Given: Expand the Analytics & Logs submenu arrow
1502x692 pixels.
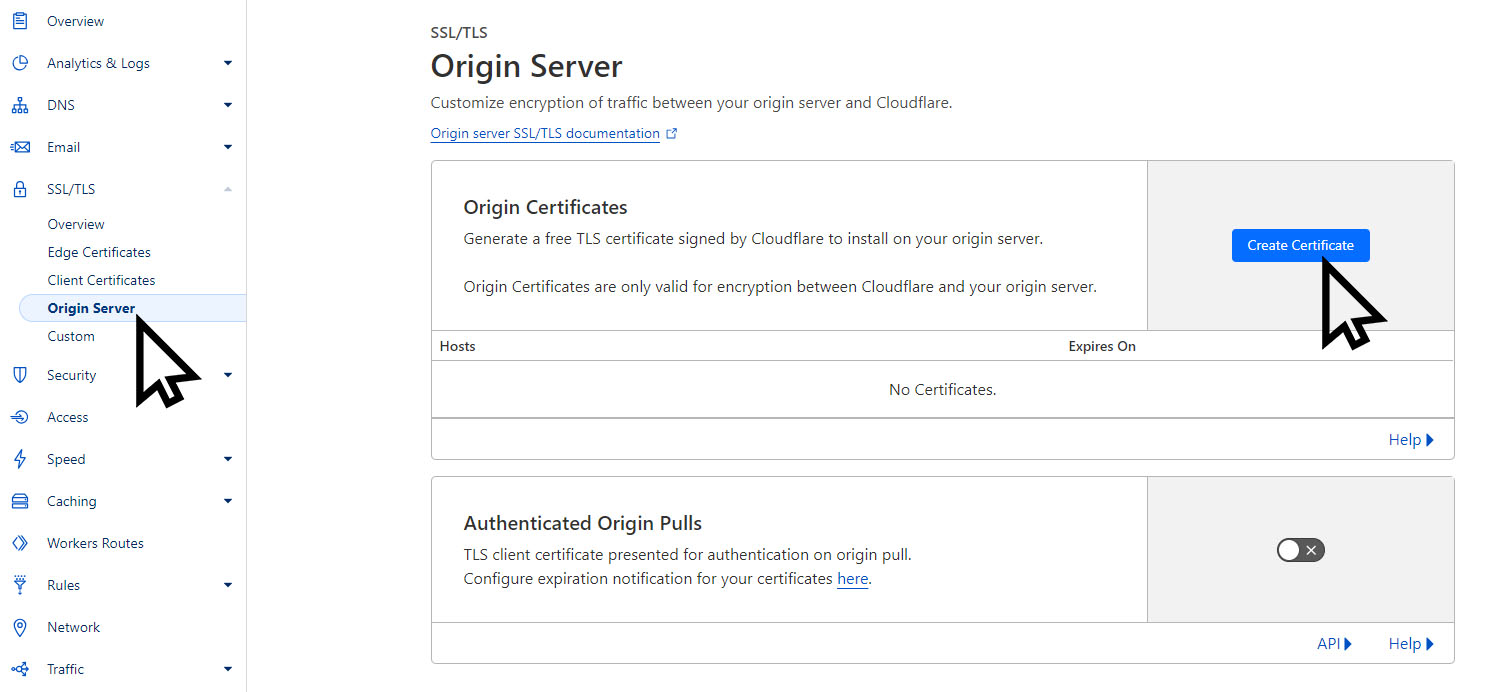Looking at the screenshot, I should (227, 63).
